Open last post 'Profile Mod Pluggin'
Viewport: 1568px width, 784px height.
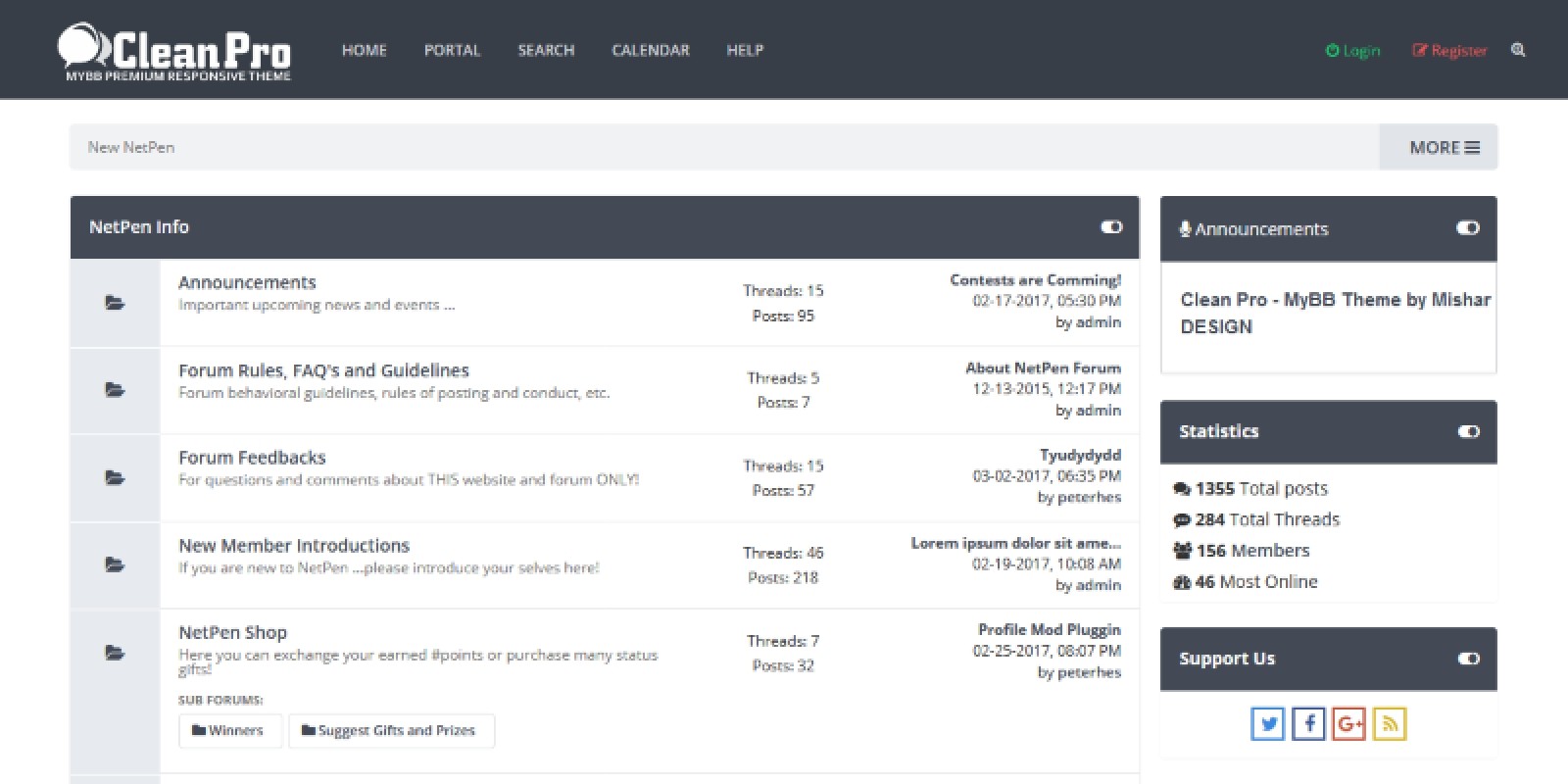click(x=1049, y=629)
